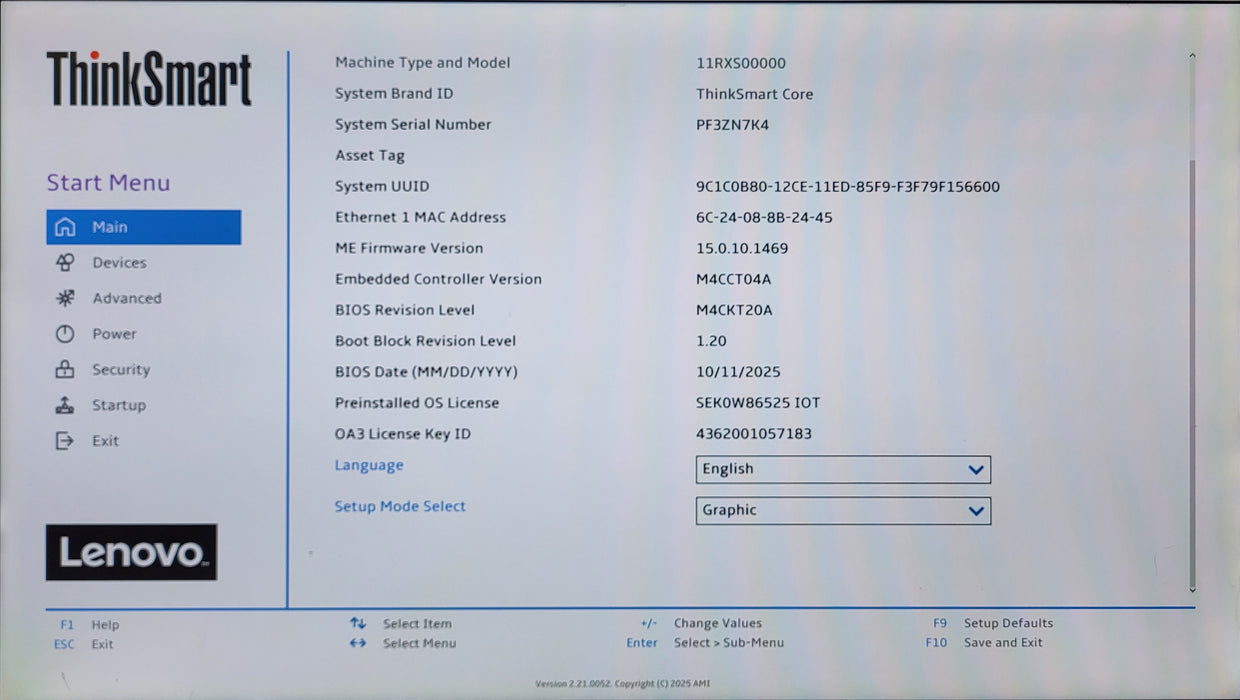Click BIOS date 10/11/2025
1240x700 pixels.
[738, 372]
